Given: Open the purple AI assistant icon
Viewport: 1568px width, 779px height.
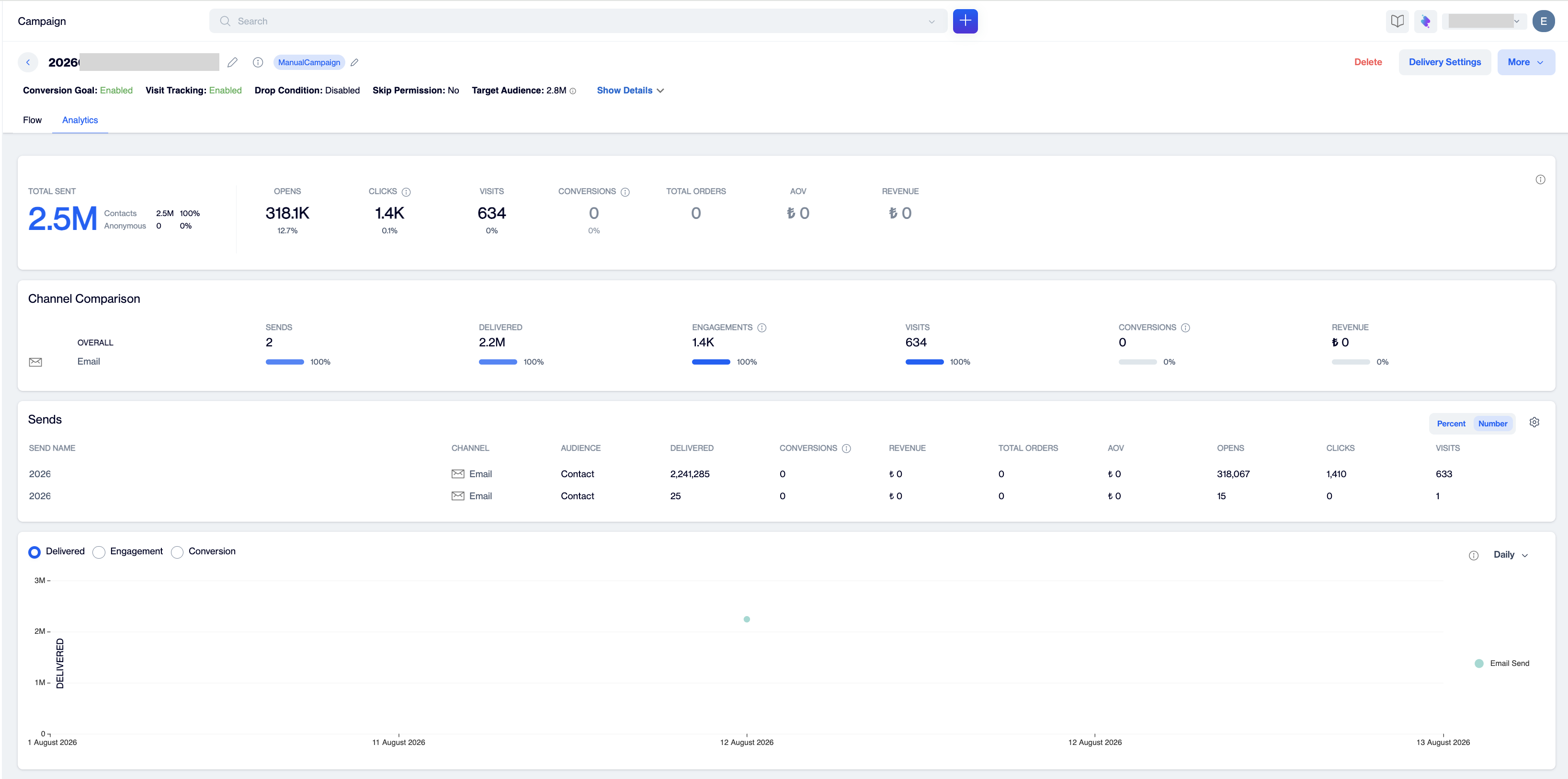Looking at the screenshot, I should pyautogui.click(x=1426, y=21).
